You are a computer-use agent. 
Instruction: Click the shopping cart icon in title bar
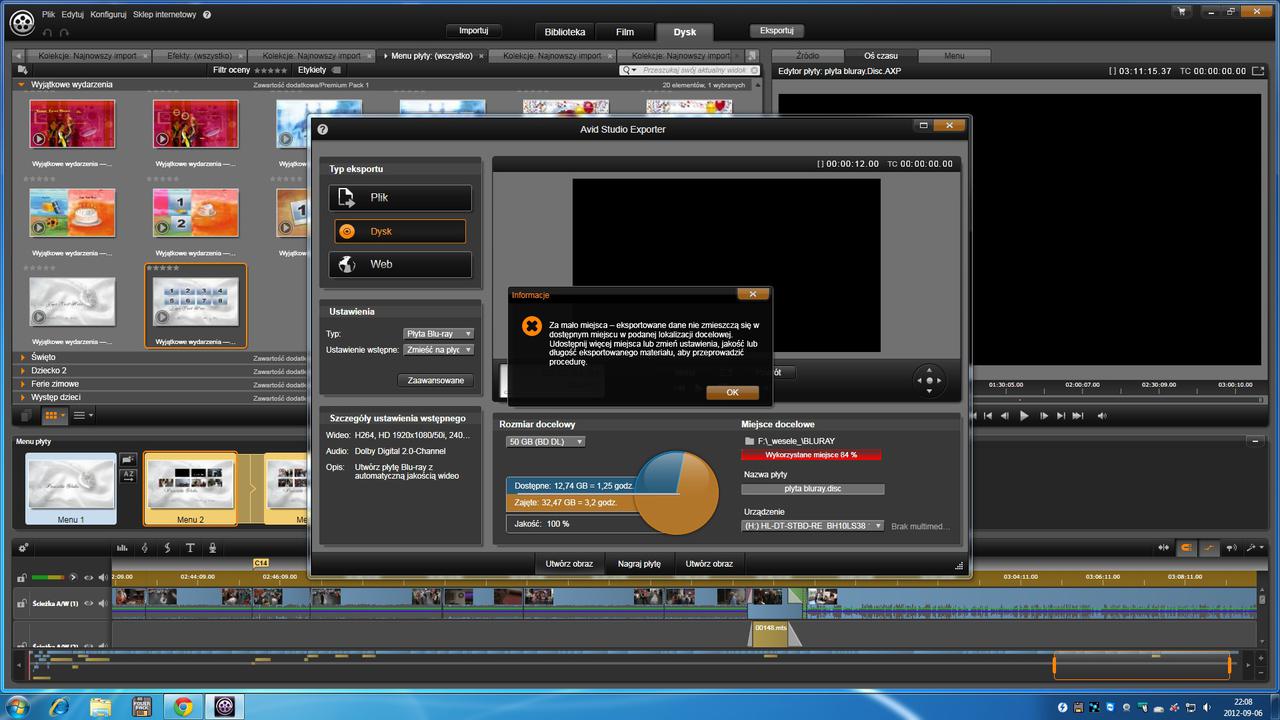[1183, 13]
